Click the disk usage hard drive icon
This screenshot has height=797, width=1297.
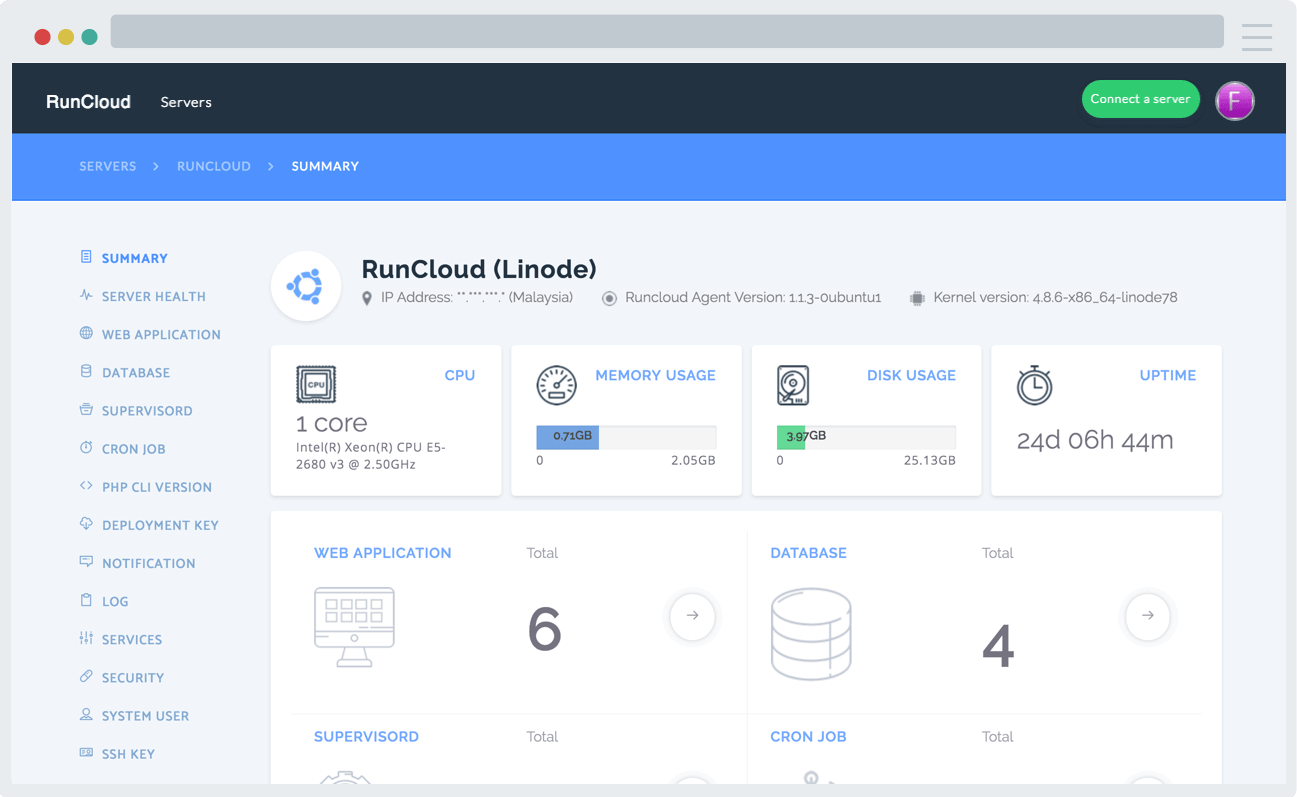point(793,385)
